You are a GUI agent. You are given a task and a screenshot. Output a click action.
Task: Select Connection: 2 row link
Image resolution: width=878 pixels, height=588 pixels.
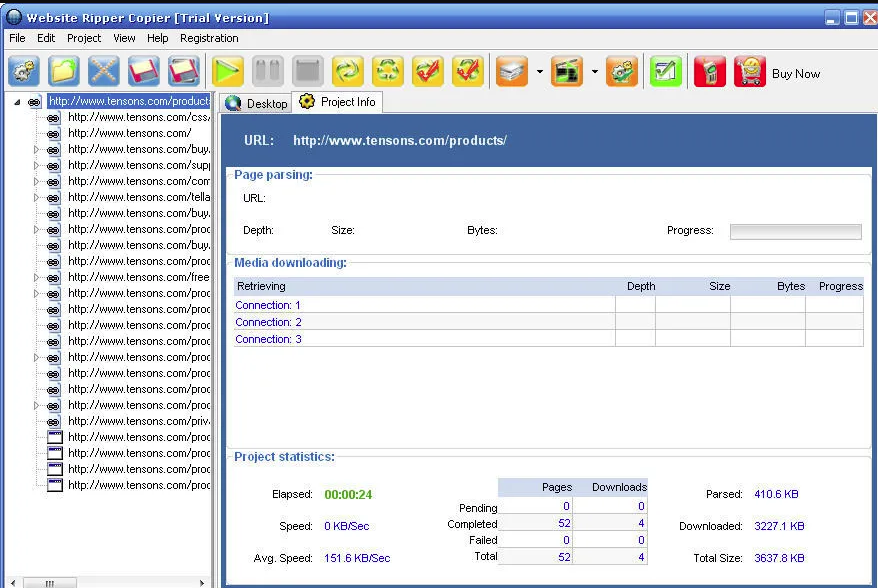[268, 322]
